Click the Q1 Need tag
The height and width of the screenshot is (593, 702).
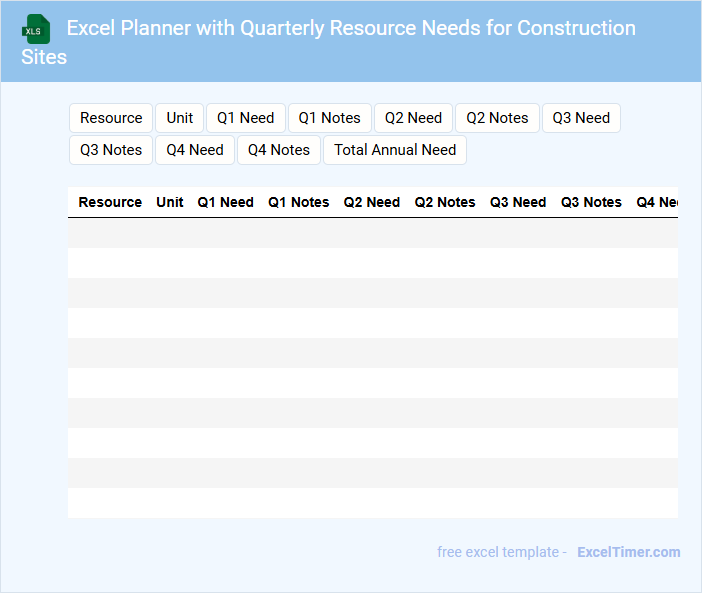pos(246,118)
